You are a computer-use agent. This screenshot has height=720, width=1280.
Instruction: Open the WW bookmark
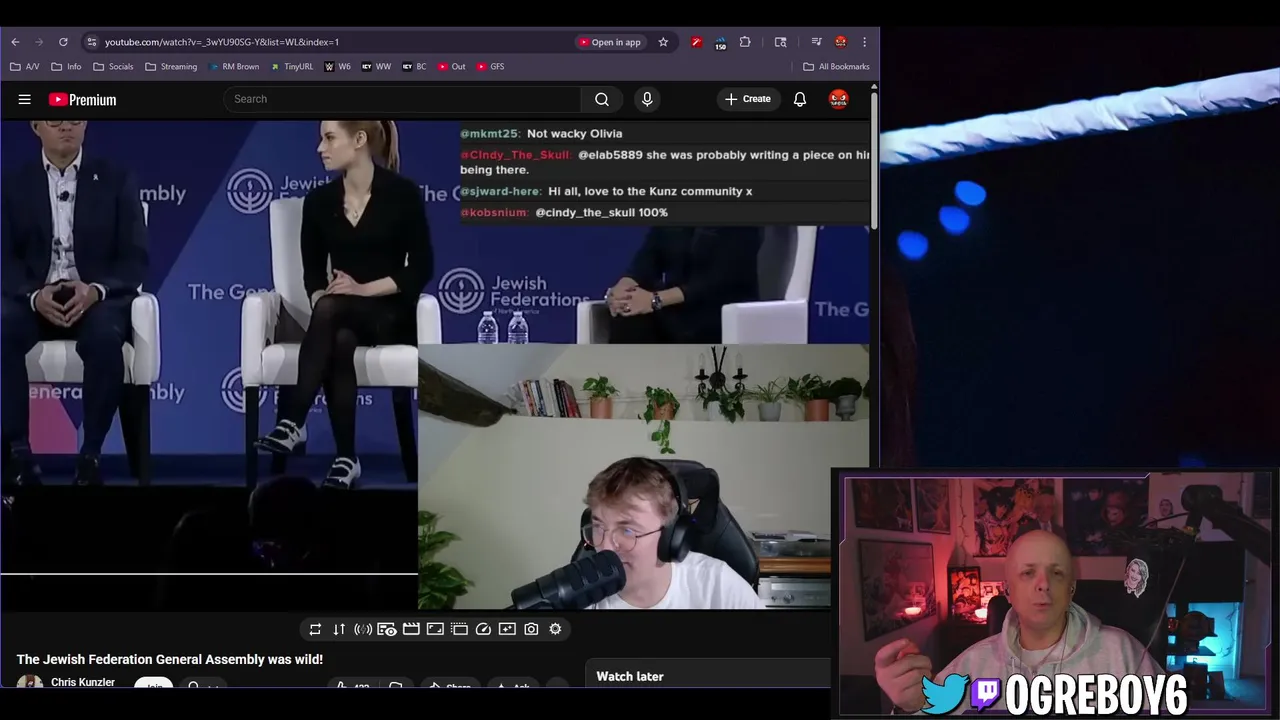pos(376,67)
